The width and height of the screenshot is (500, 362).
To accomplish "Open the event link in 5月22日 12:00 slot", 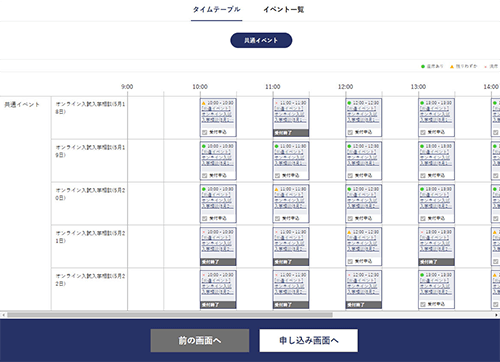I will pyautogui.click(x=363, y=286).
